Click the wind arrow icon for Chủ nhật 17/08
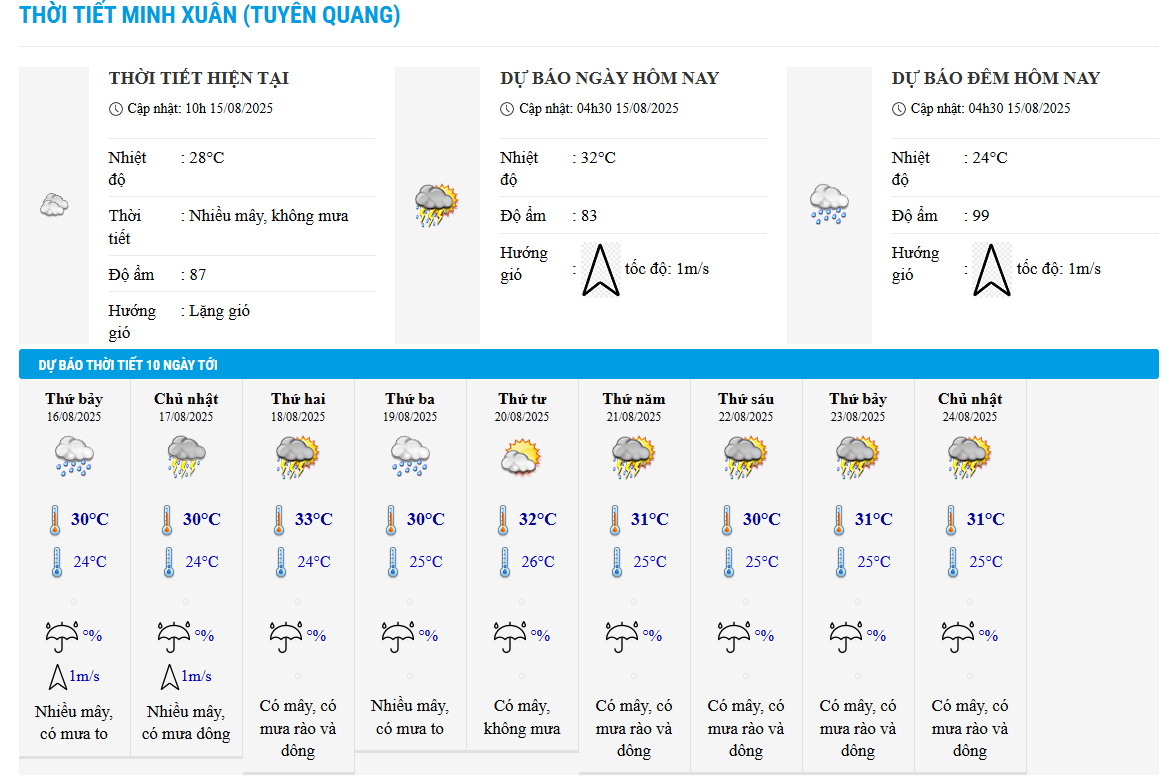The height and width of the screenshot is (782, 1175). [x=169, y=677]
